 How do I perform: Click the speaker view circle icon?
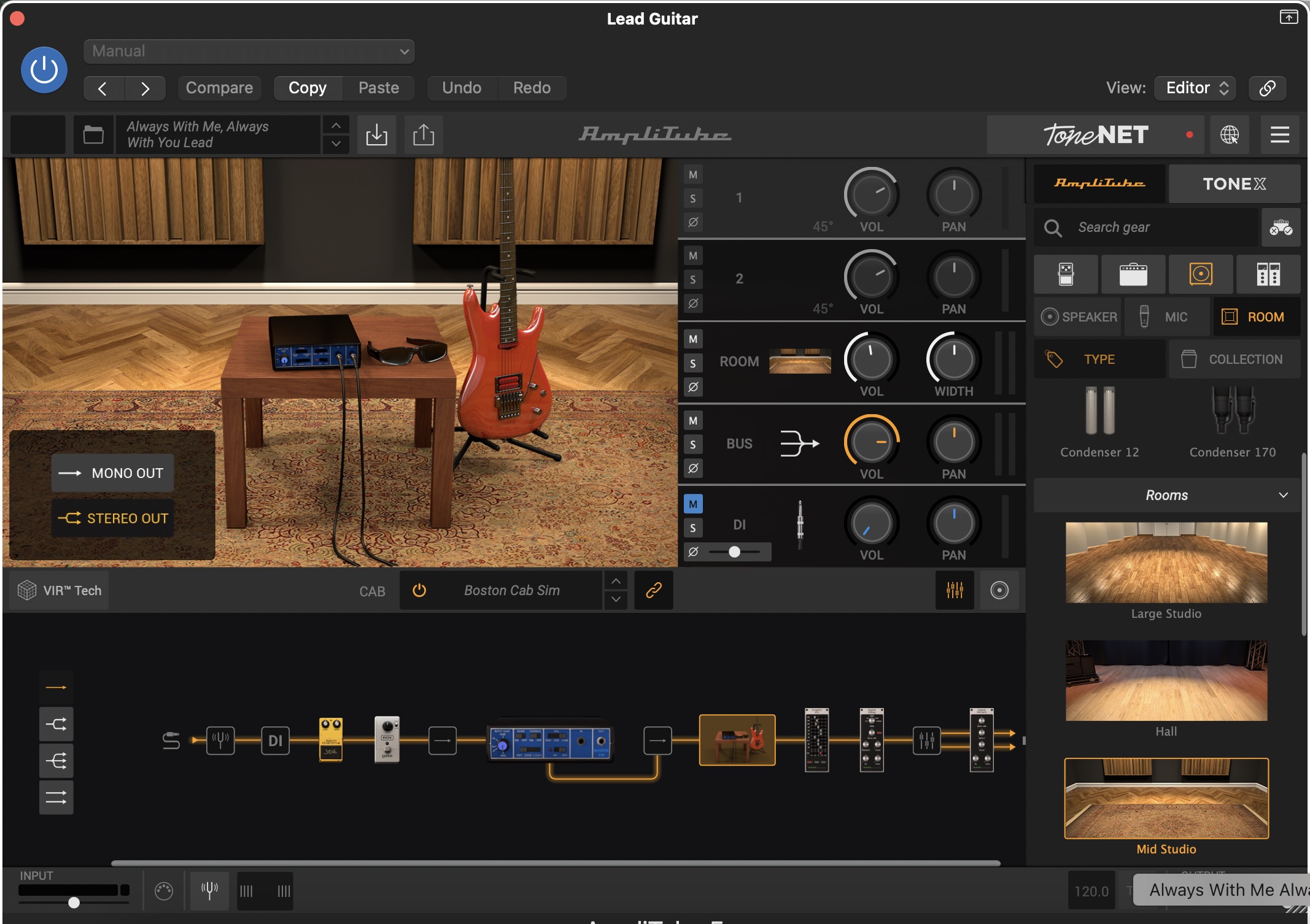tap(999, 590)
